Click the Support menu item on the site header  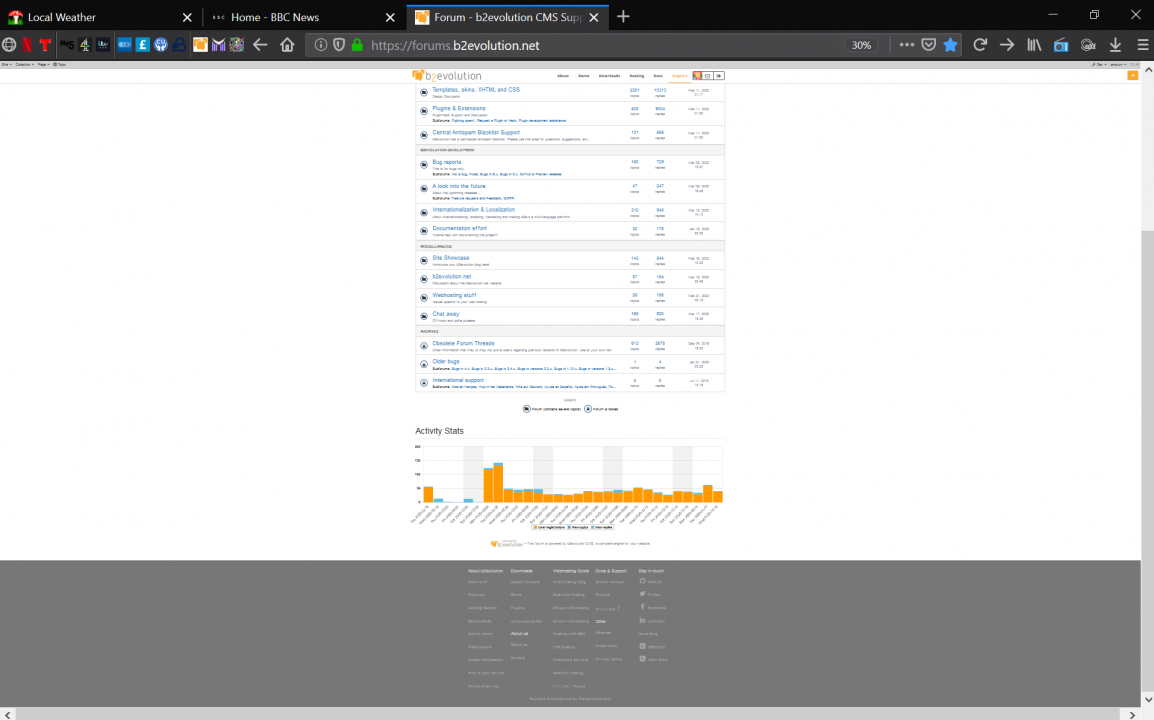click(679, 76)
